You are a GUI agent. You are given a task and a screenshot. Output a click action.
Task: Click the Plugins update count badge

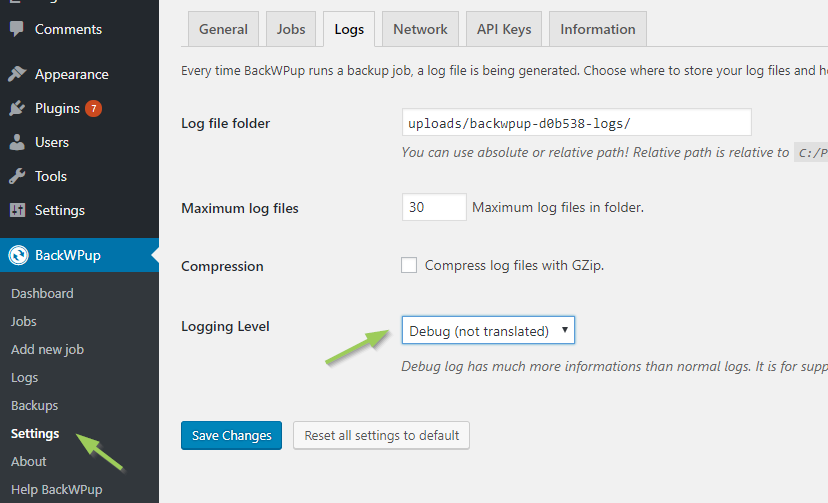coord(93,108)
